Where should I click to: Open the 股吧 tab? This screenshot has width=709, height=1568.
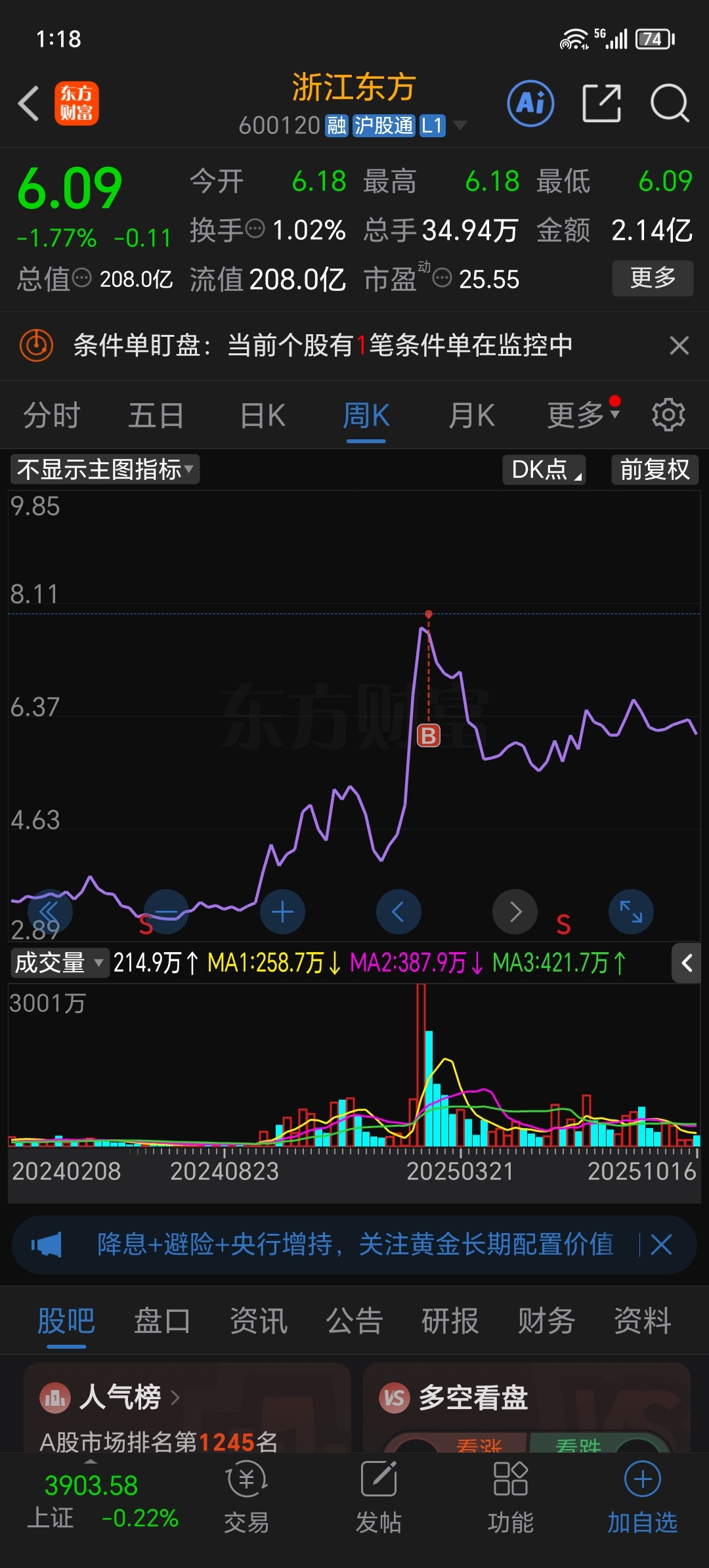pyautogui.click(x=66, y=1320)
